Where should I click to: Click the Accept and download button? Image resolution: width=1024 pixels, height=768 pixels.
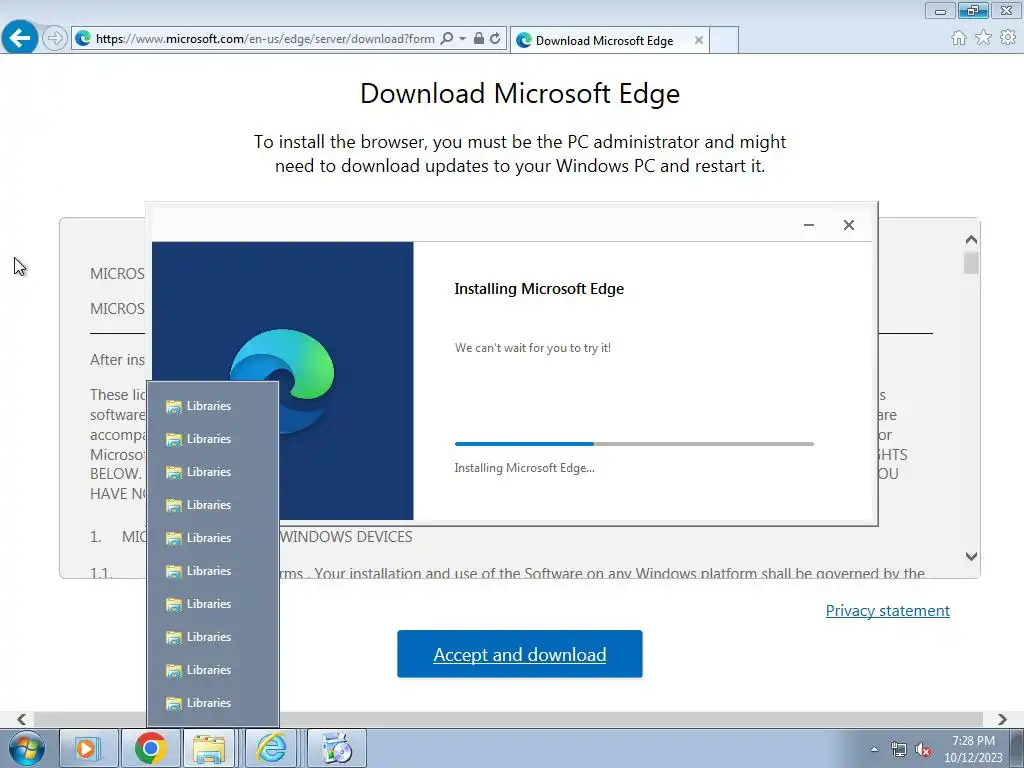point(520,654)
